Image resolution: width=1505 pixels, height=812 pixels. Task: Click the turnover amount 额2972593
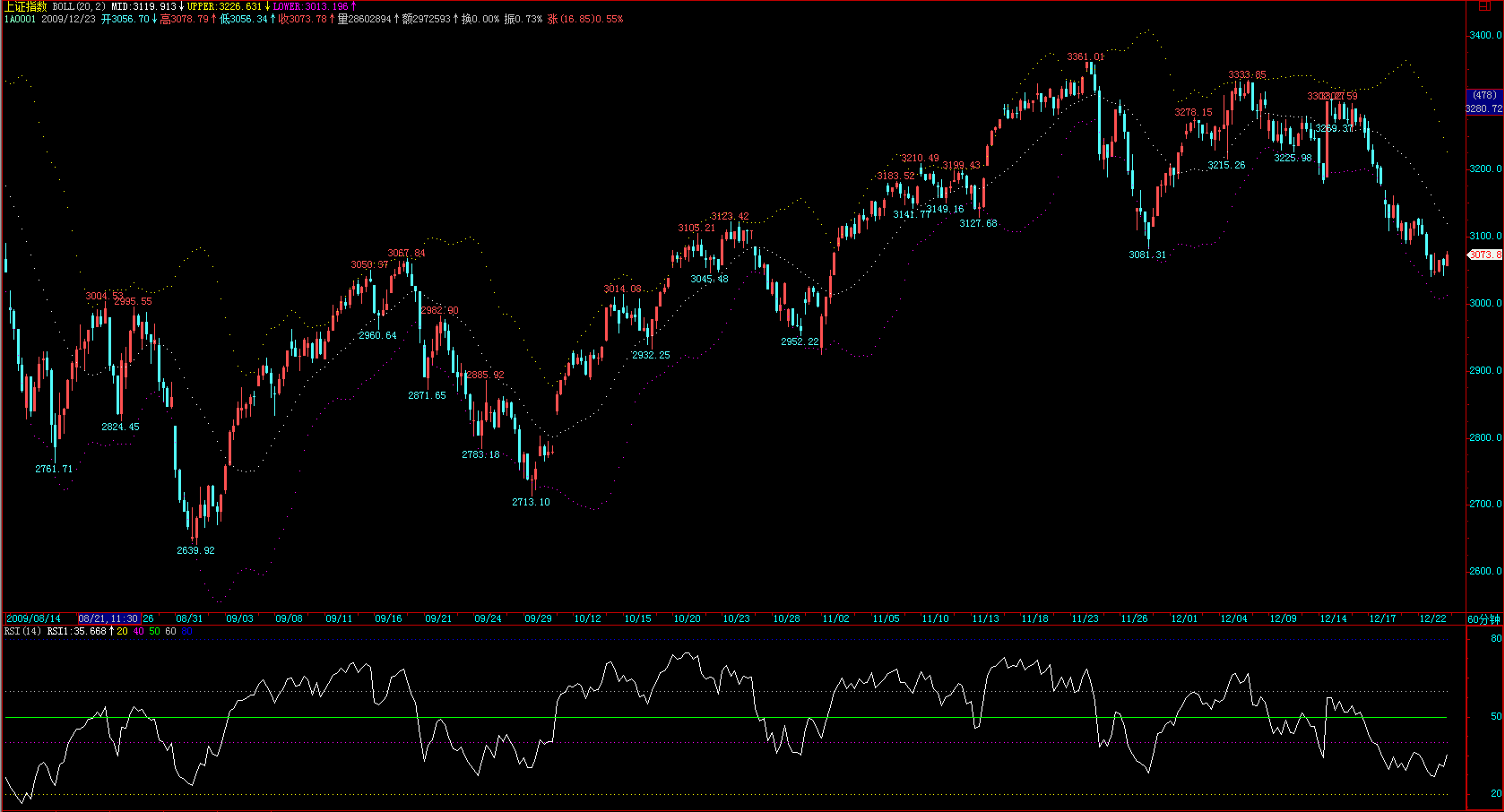click(x=426, y=19)
